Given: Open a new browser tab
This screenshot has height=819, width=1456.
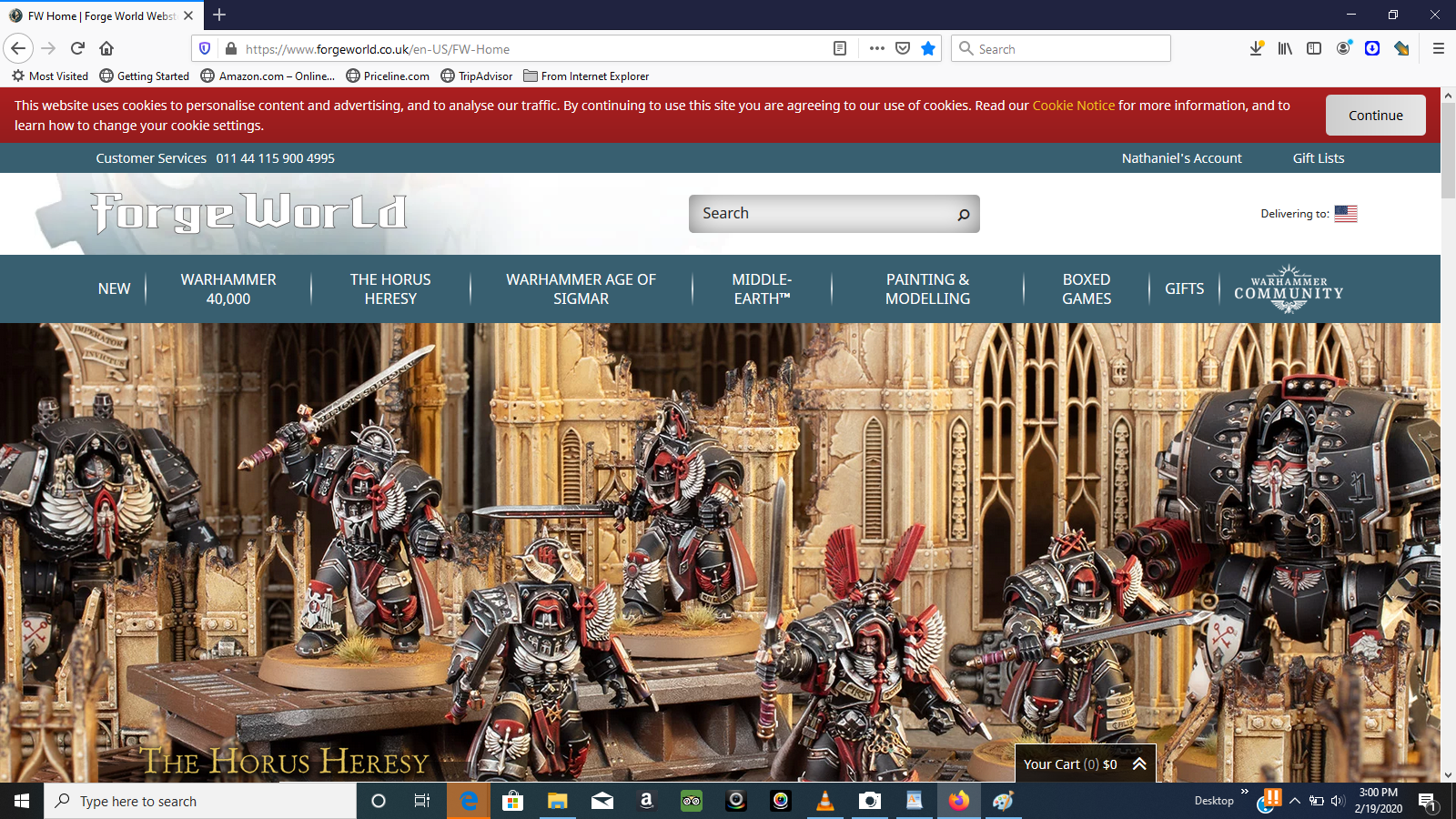Looking at the screenshot, I should tap(219, 15).
